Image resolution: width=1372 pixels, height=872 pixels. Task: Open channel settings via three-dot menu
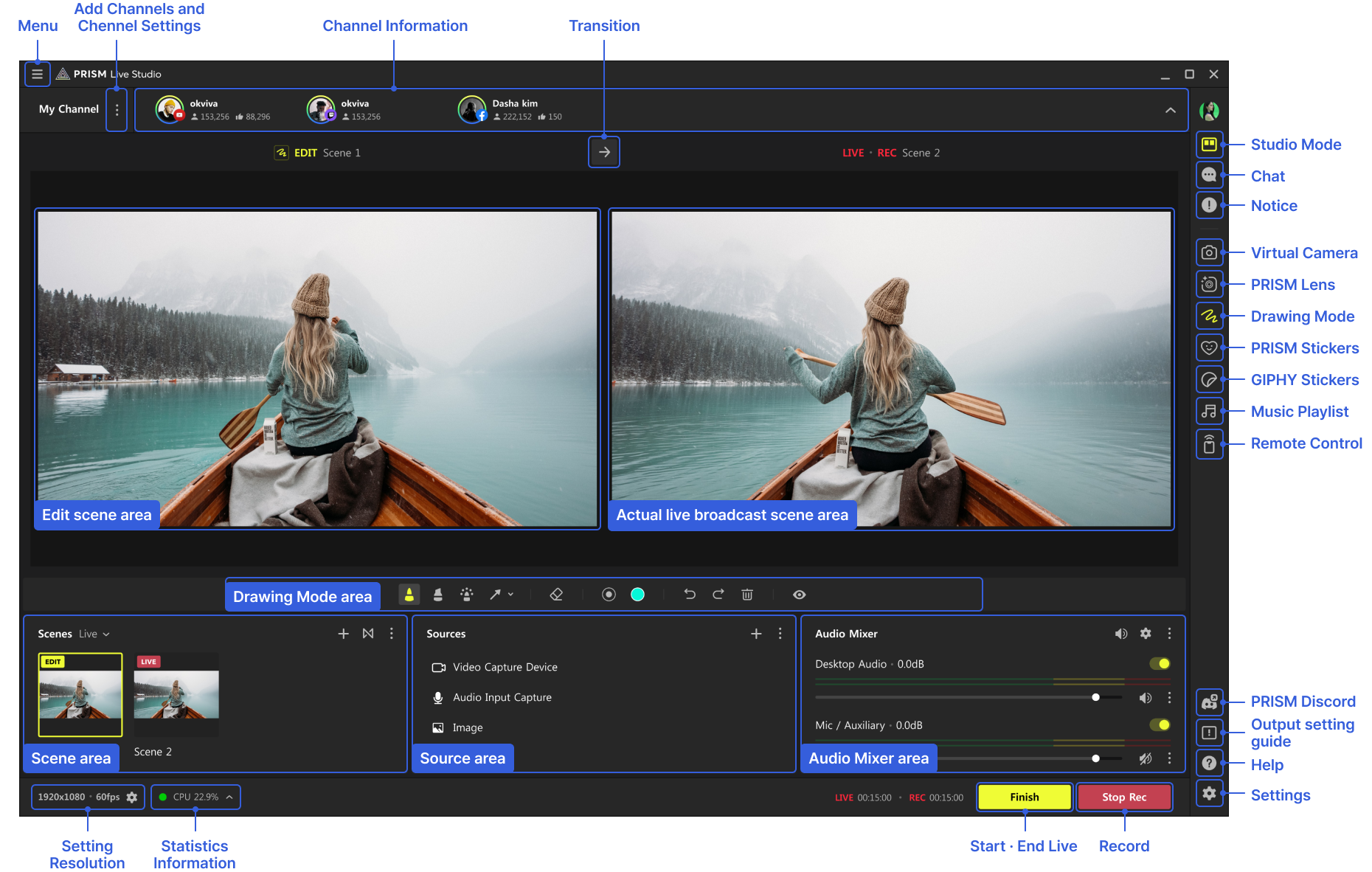click(x=117, y=110)
